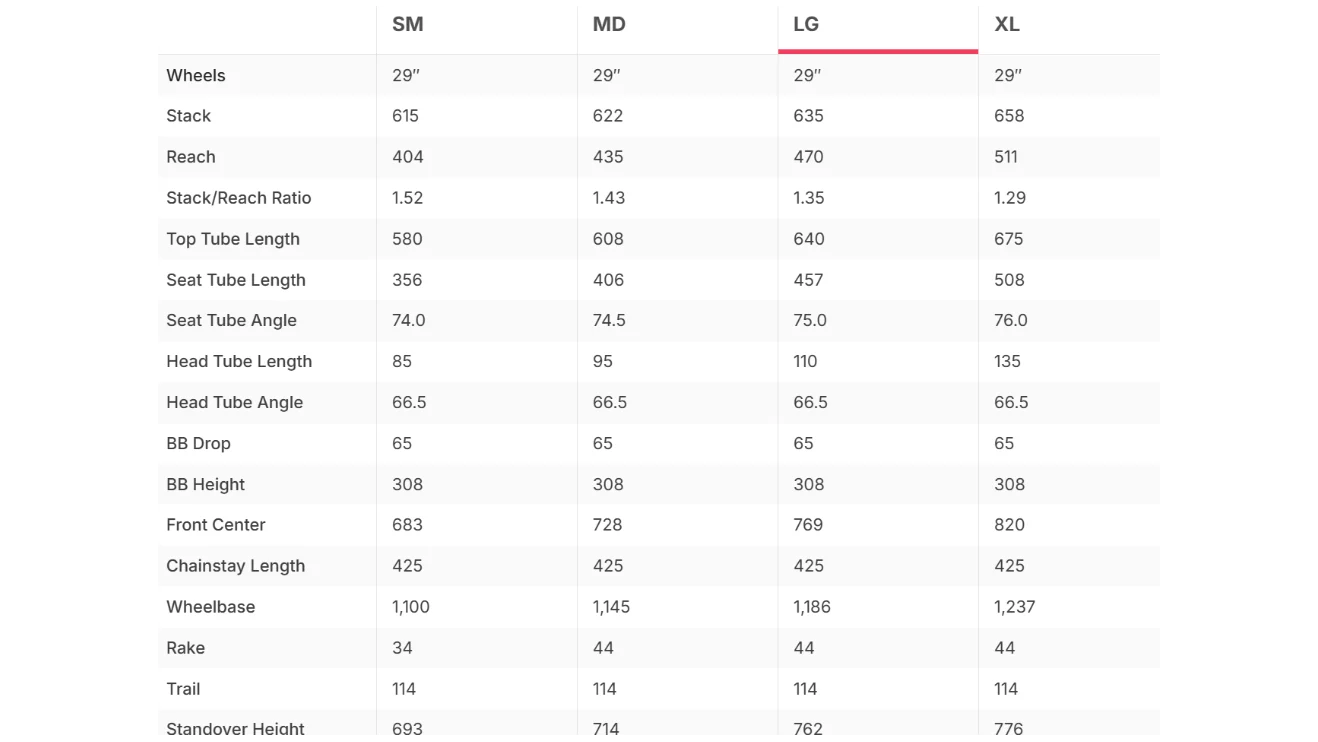1318x742 pixels.
Task: Click the Standover Height row label
Action: pos(236,729)
